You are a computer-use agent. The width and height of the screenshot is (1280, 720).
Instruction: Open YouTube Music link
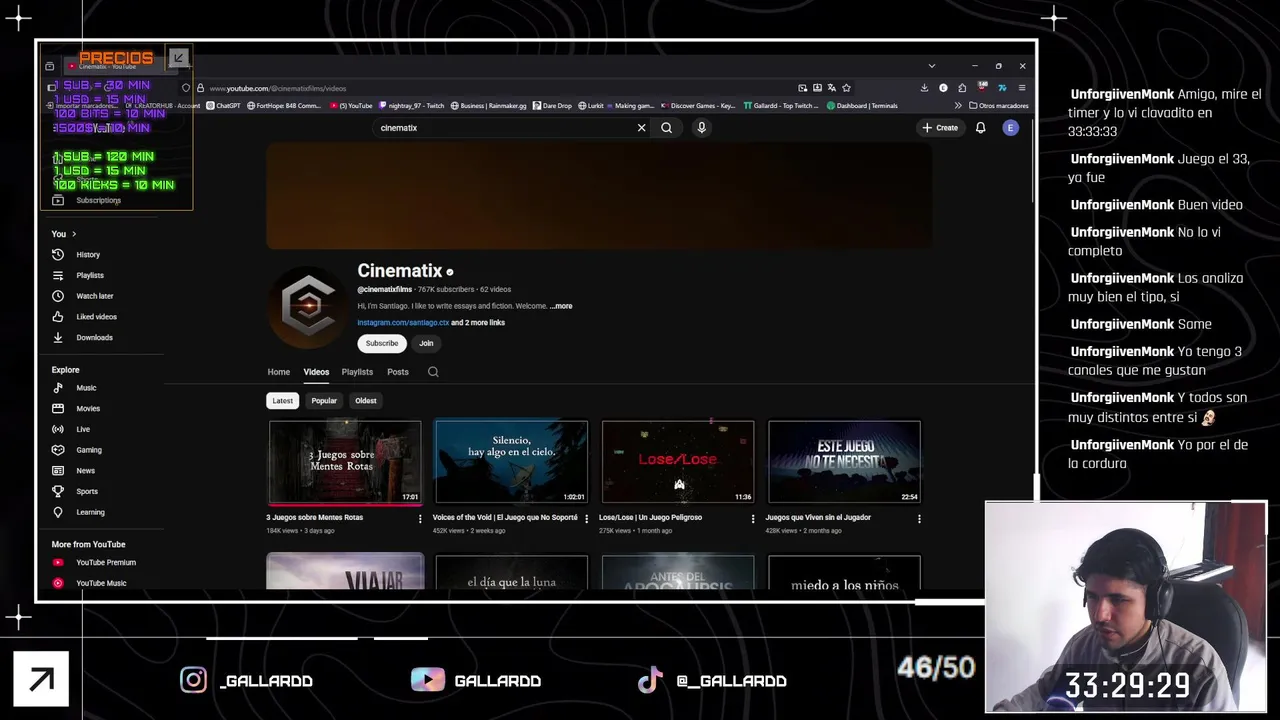point(101,583)
